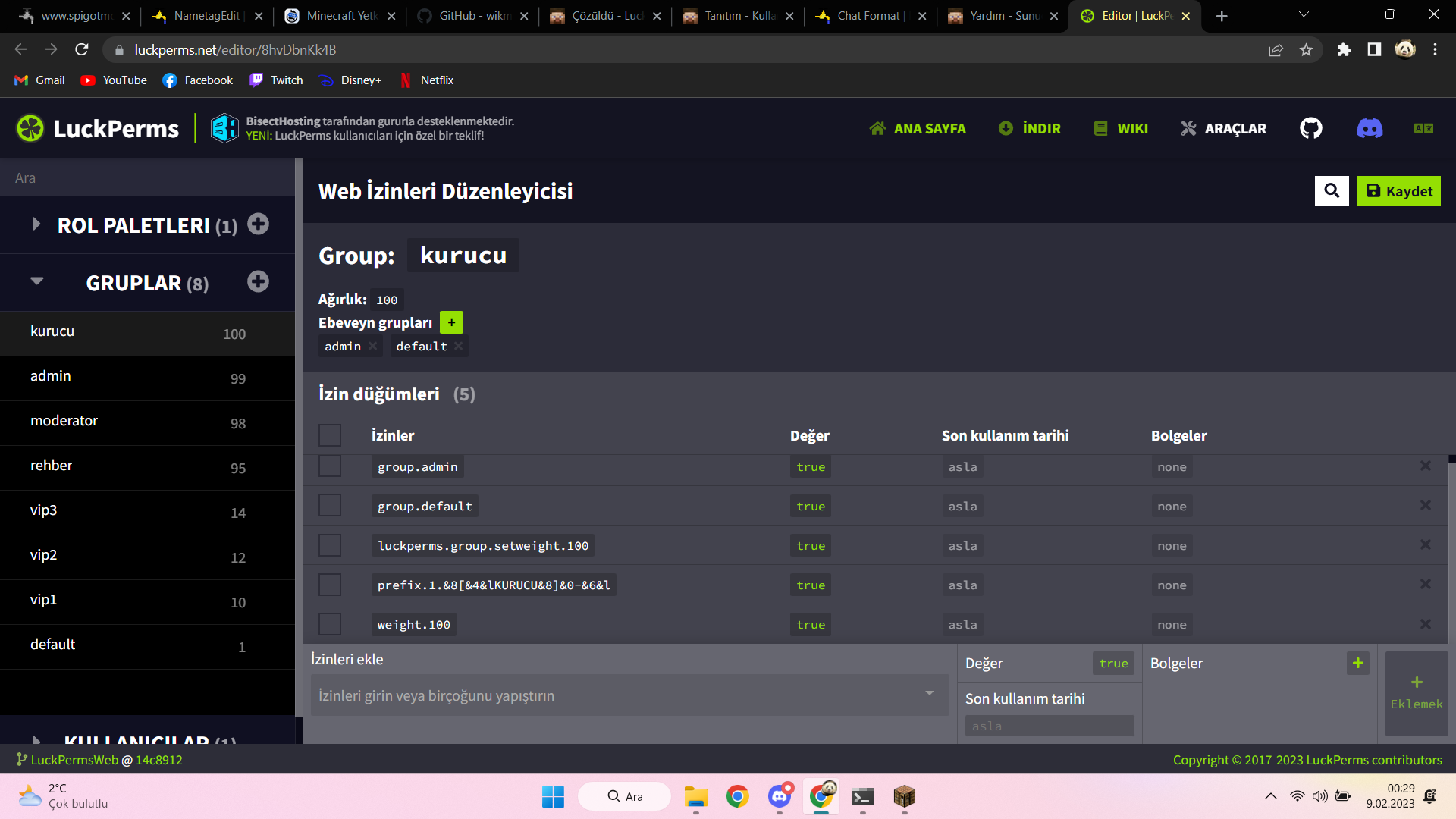Viewport: 1456px width, 819px height.
Task: Open Chrome menu three dots
Action: [1435, 49]
